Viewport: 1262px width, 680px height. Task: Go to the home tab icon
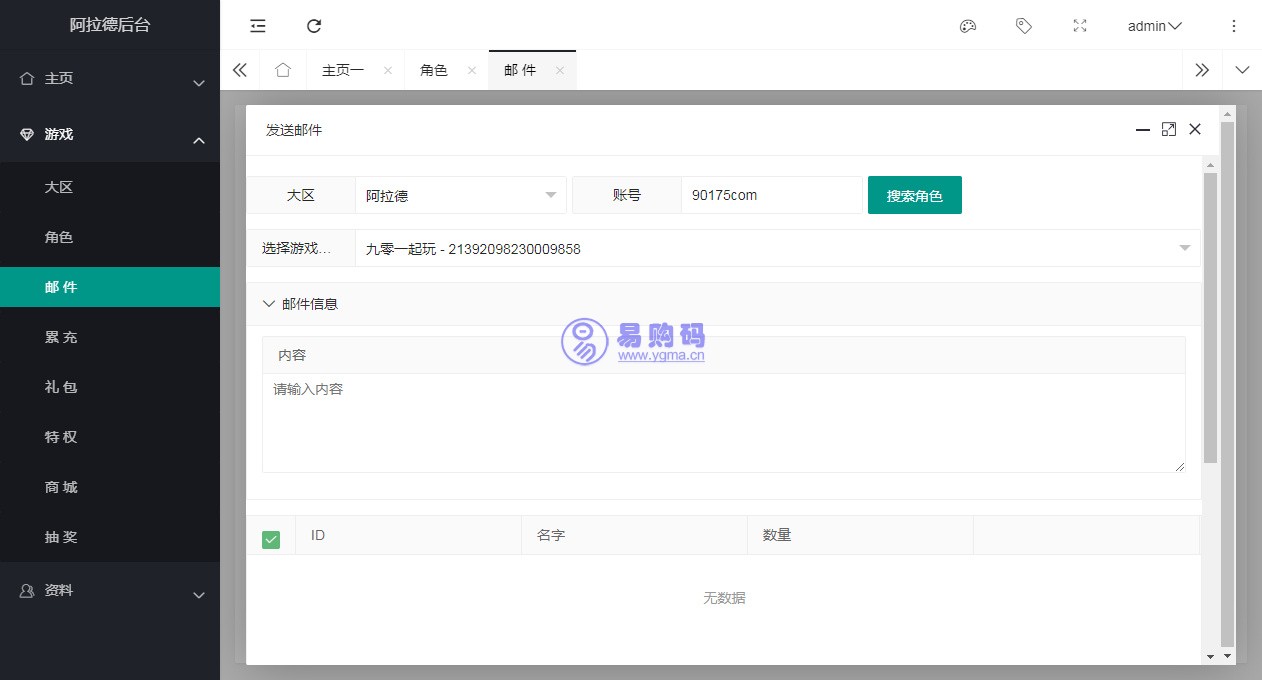tap(283, 70)
